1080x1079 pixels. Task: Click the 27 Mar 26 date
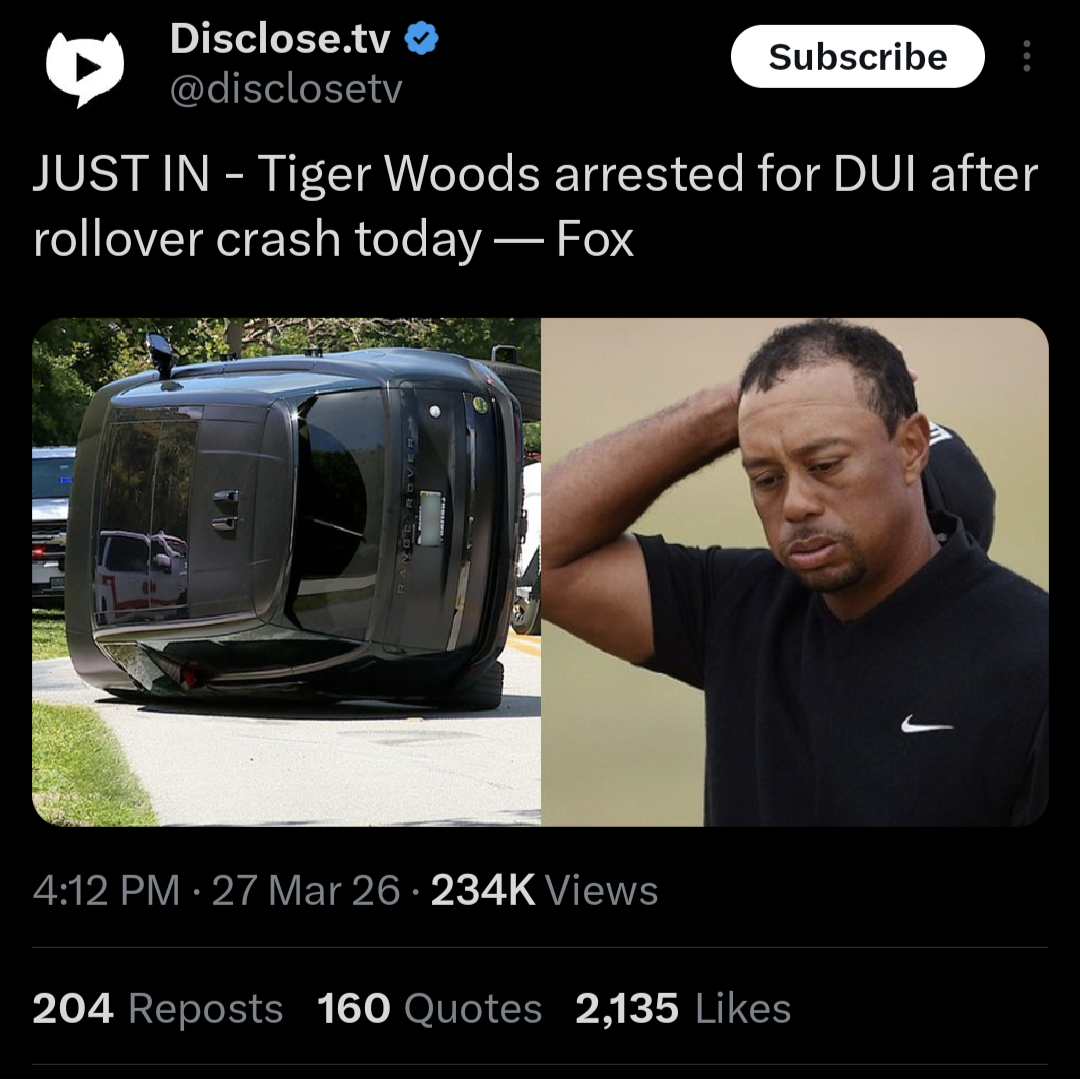click(x=306, y=890)
